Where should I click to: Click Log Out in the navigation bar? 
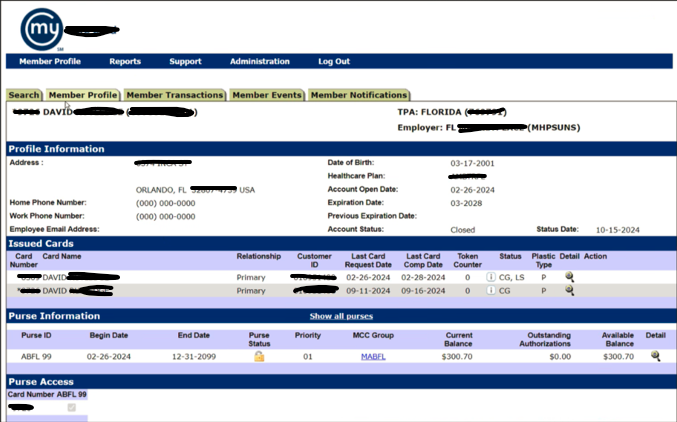tap(334, 61)
